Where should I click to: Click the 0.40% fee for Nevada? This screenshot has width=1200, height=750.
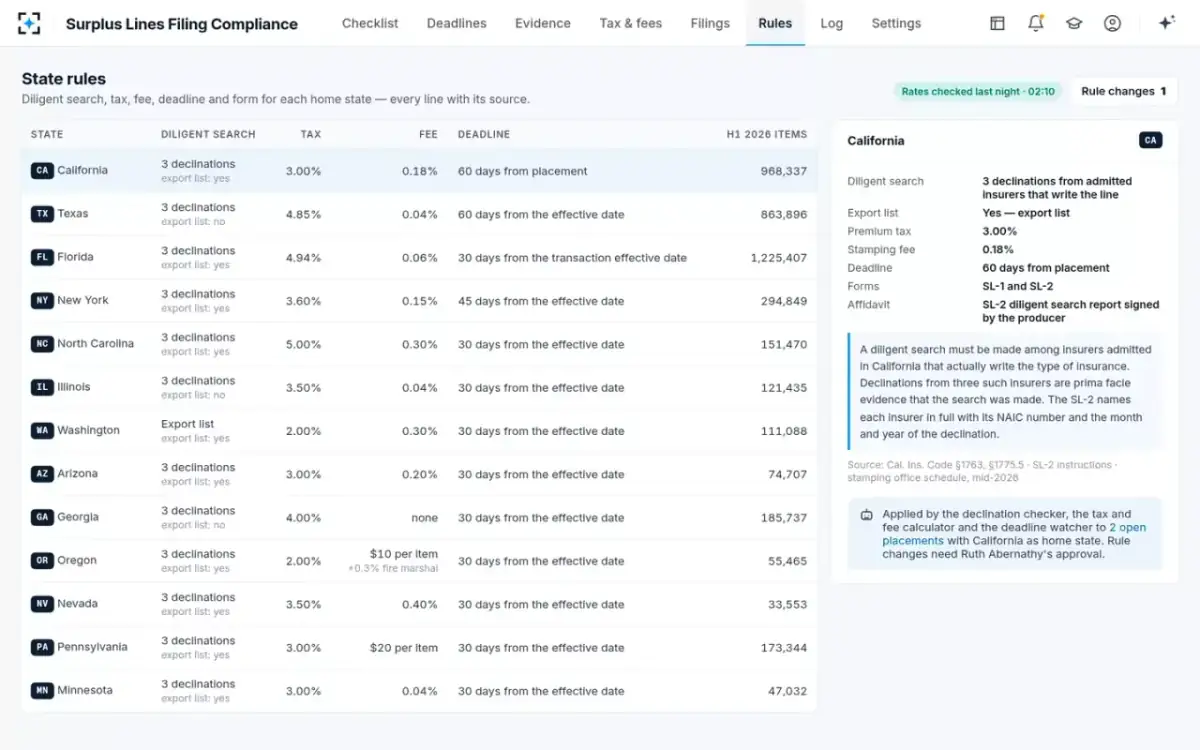(420, 605)
